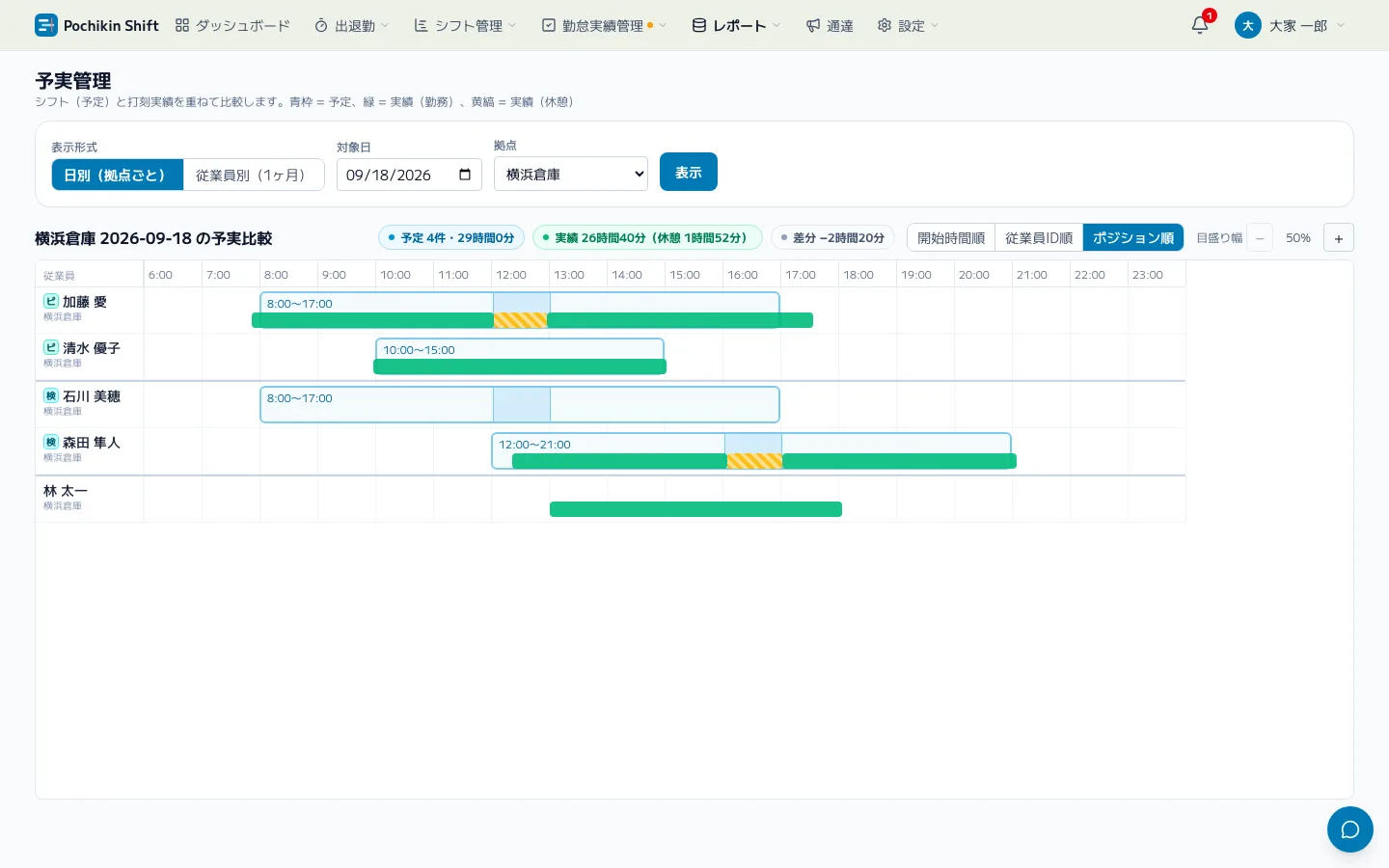Select 石川 美穂's 8:00~17:00 planned shift
Viewport: 1389px width, 868px height.
[520, 404]
